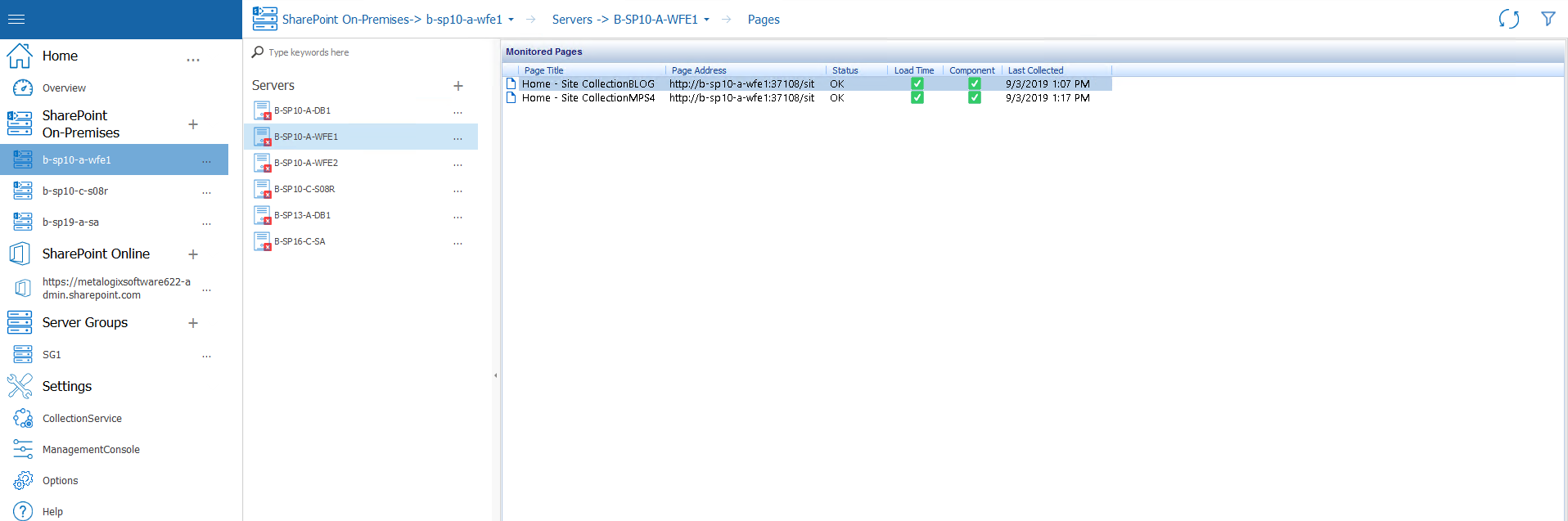Open CollectionService settings
The width and height of the screenshot is (1568, 521).
pos(82,418)
